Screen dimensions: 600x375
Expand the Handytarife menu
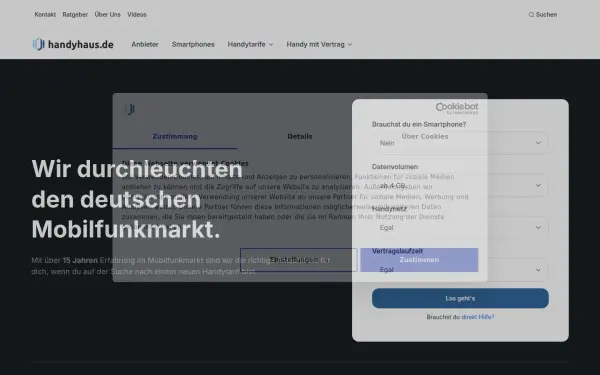point(250,44)
